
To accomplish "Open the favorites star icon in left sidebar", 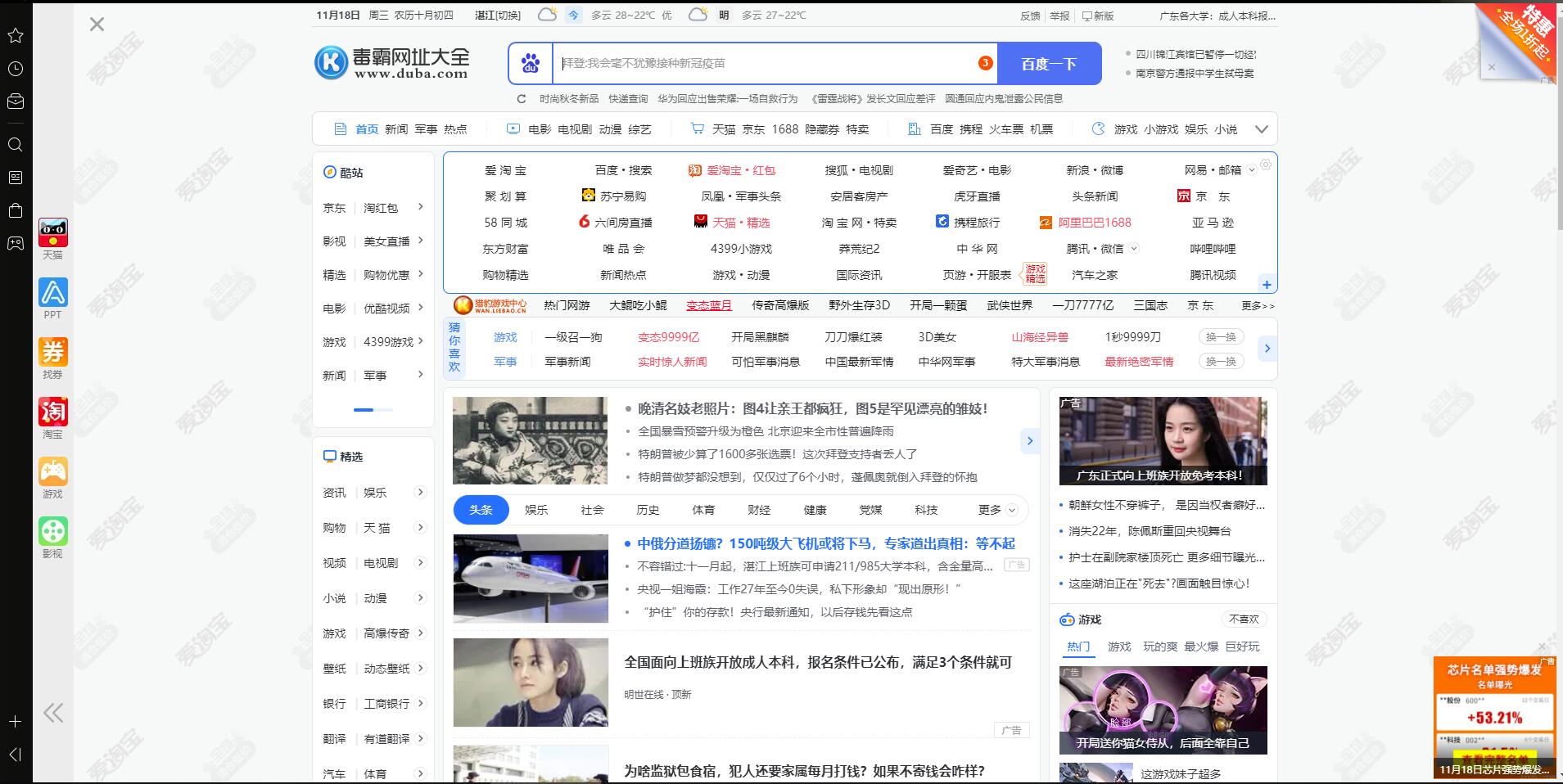I will 16,35.
